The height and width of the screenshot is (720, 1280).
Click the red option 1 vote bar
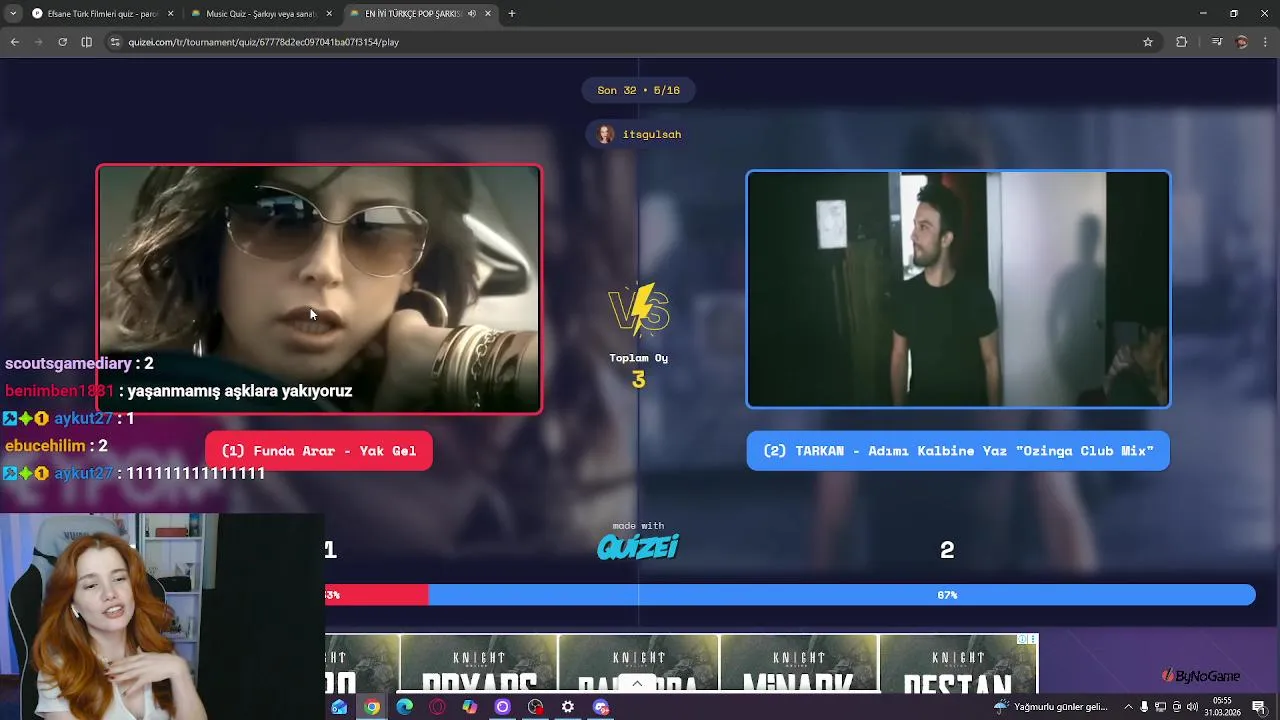376,595
